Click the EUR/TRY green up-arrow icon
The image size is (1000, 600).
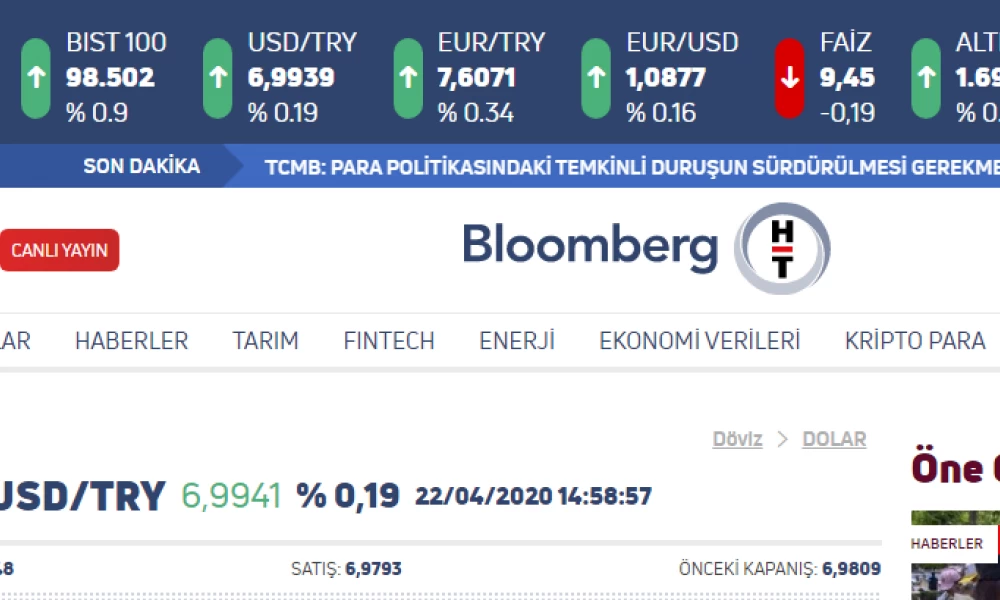tap(408, 78)
